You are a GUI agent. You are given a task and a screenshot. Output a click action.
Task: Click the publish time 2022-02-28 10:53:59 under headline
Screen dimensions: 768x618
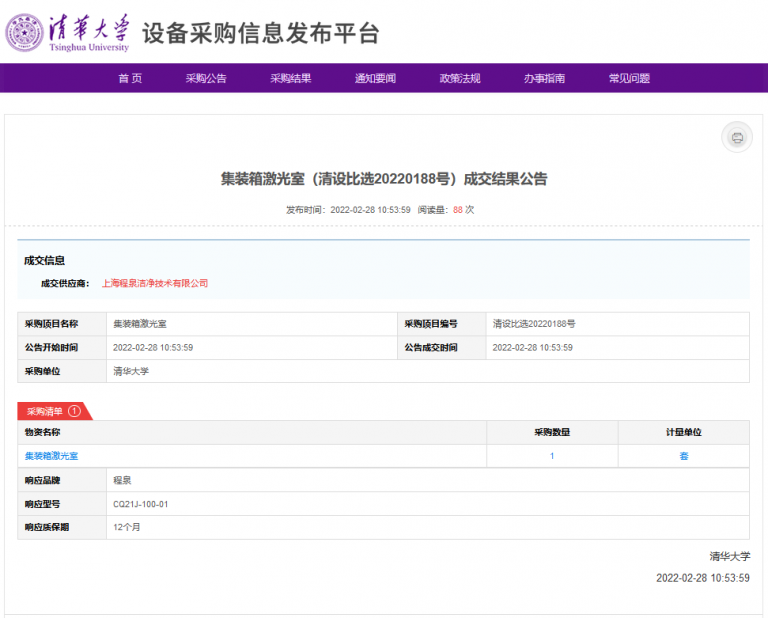pyautogui.click(x=370, y=210)
